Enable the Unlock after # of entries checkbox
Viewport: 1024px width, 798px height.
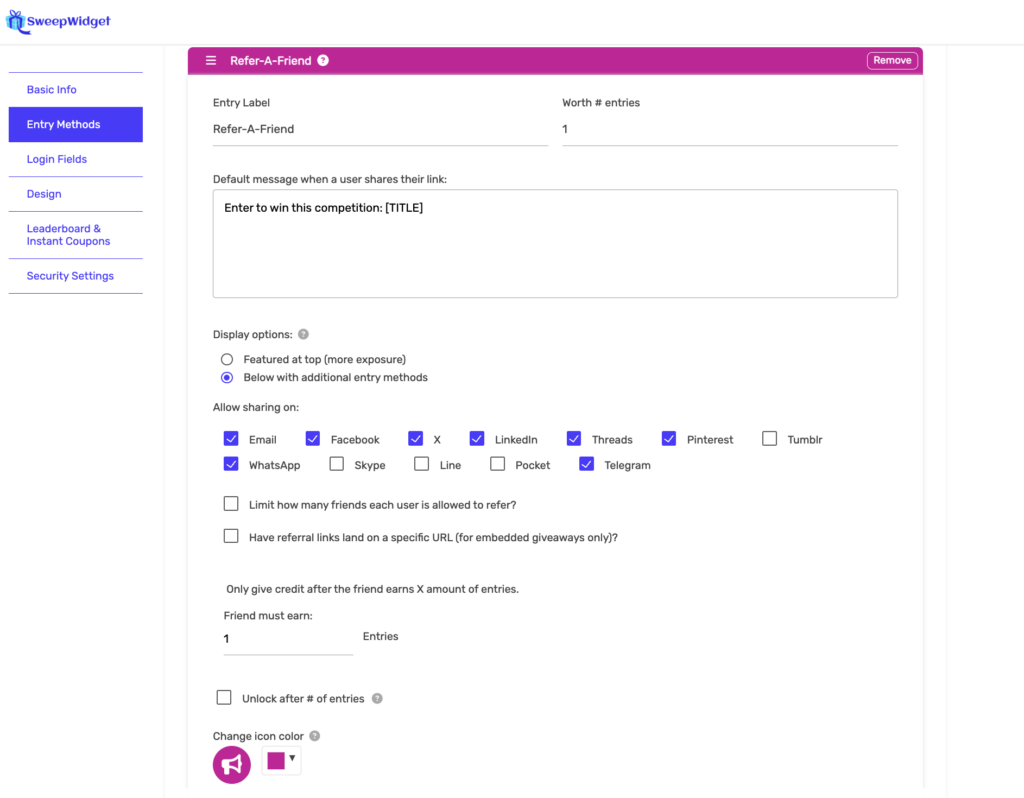click(x=224, y=698)
